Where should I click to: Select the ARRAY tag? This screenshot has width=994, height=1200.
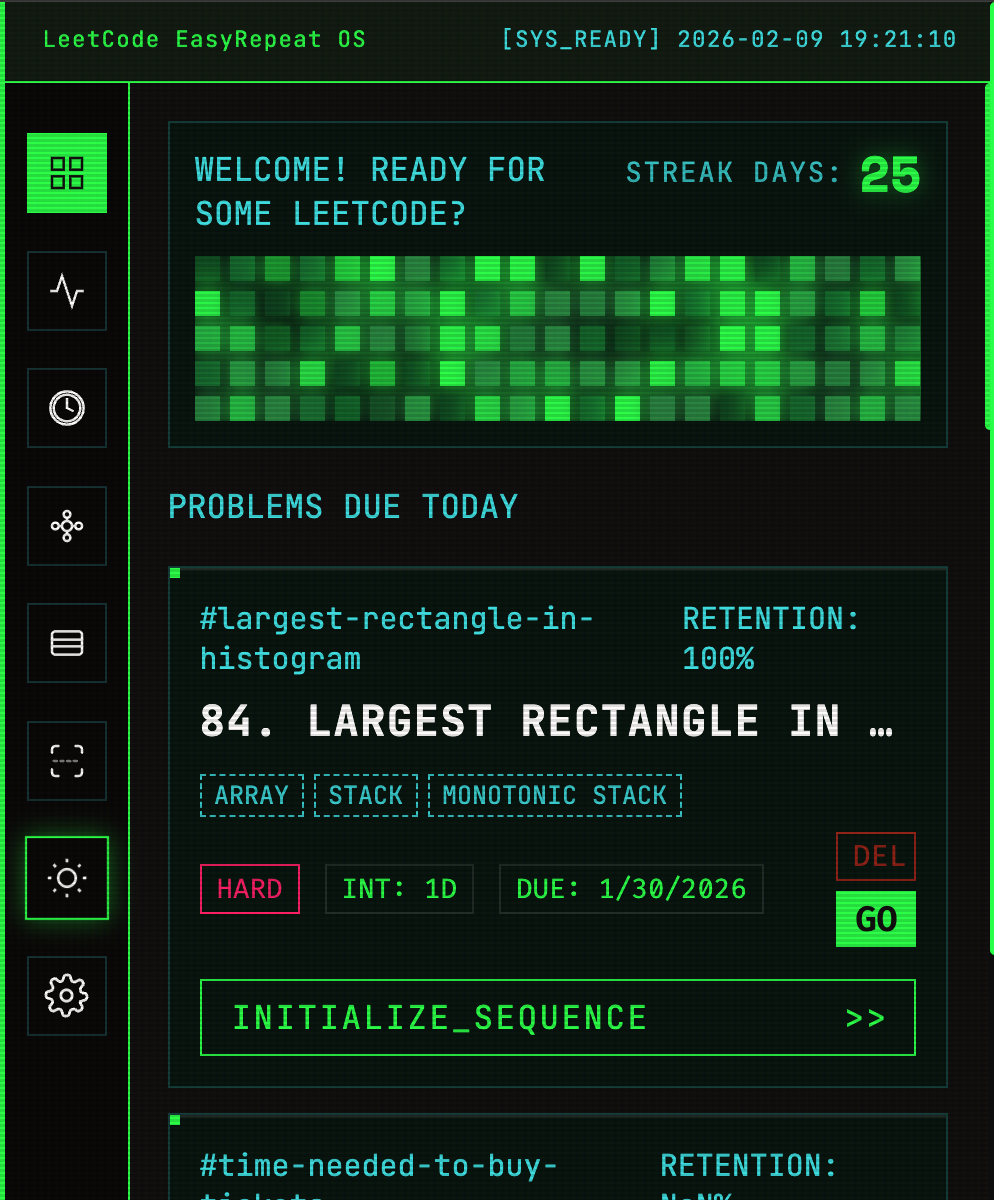coord(252,795)
